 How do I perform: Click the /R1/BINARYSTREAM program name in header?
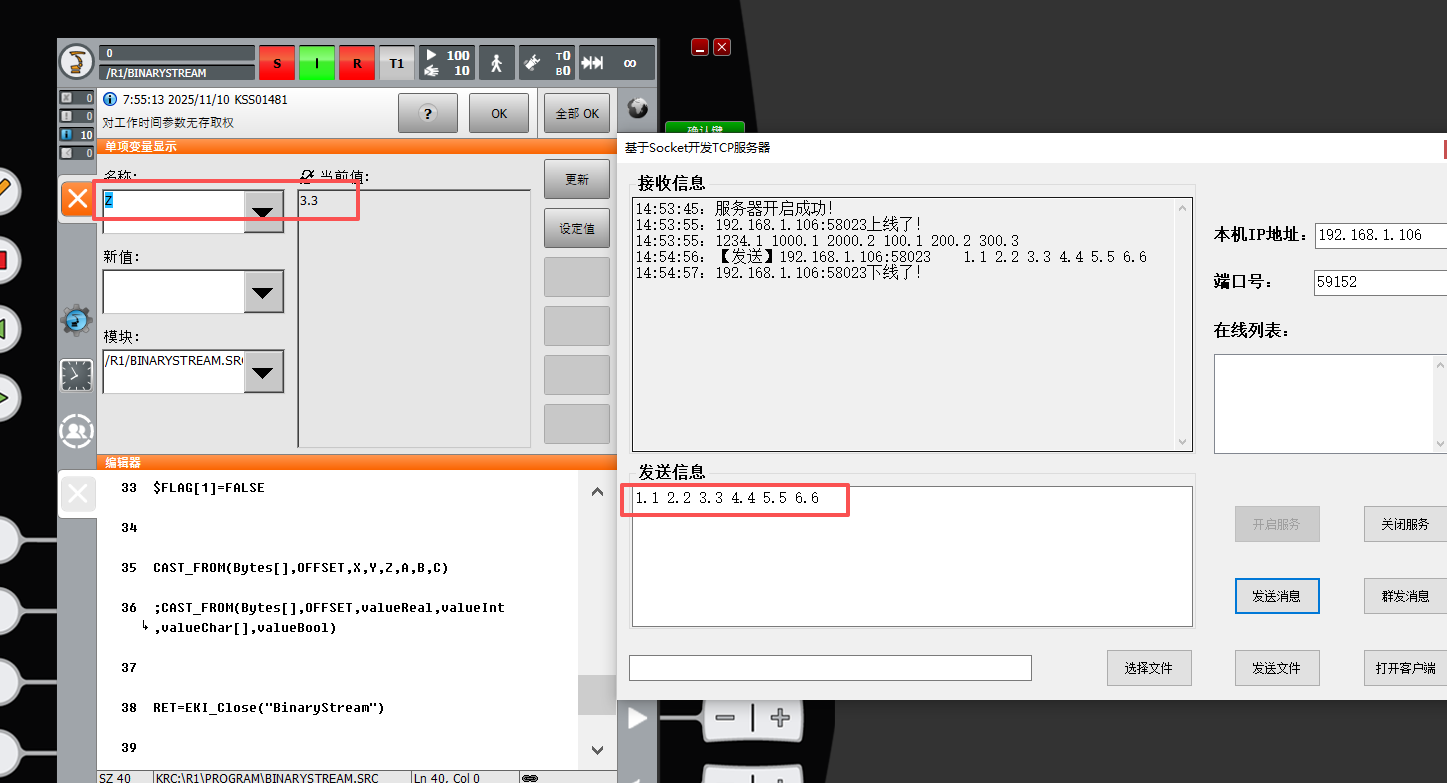pos(177,73)
